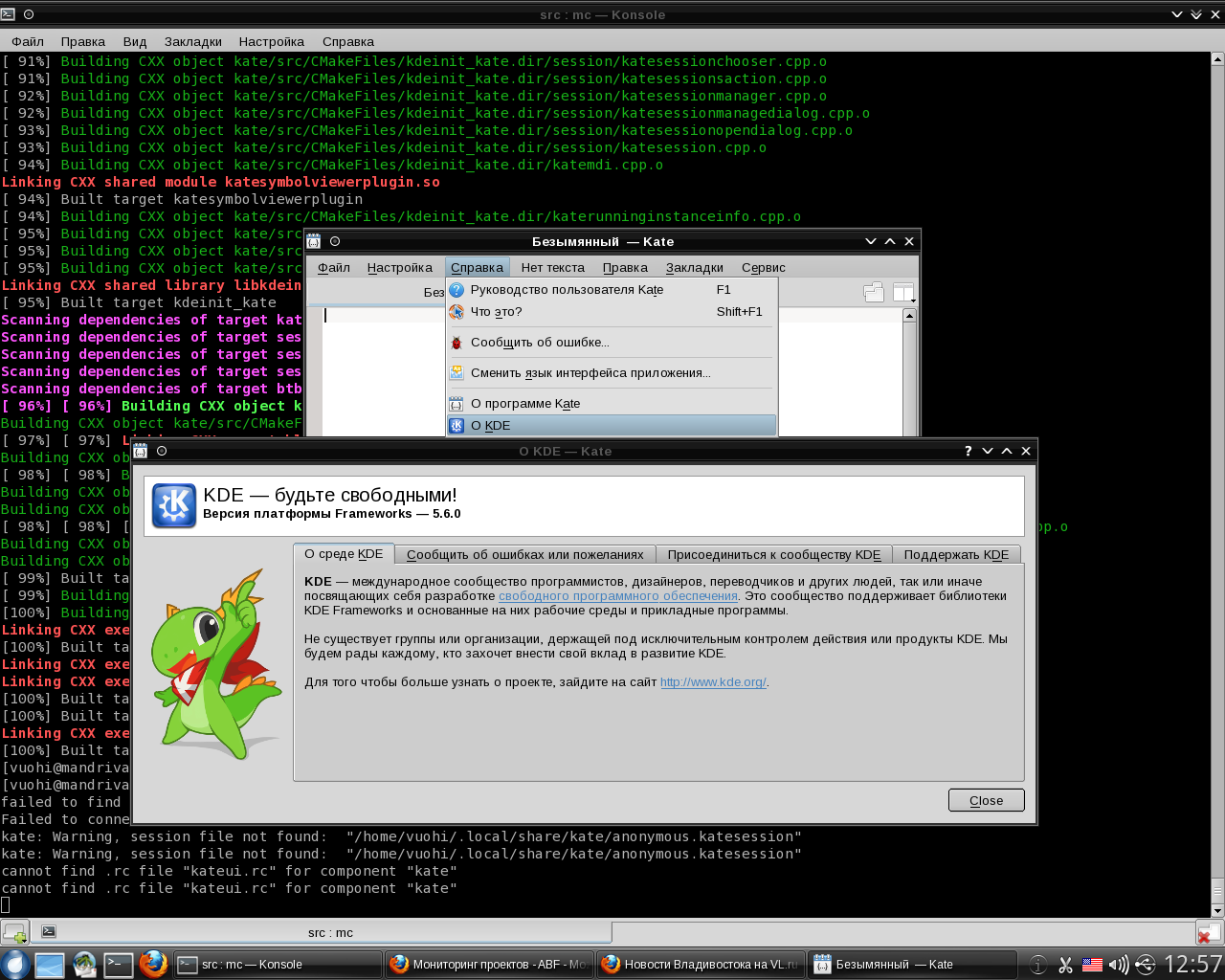The width and height of the screenshot is (1225, 980).
Task: Click the blue KDE logo in About dialog
Action: 174,505
